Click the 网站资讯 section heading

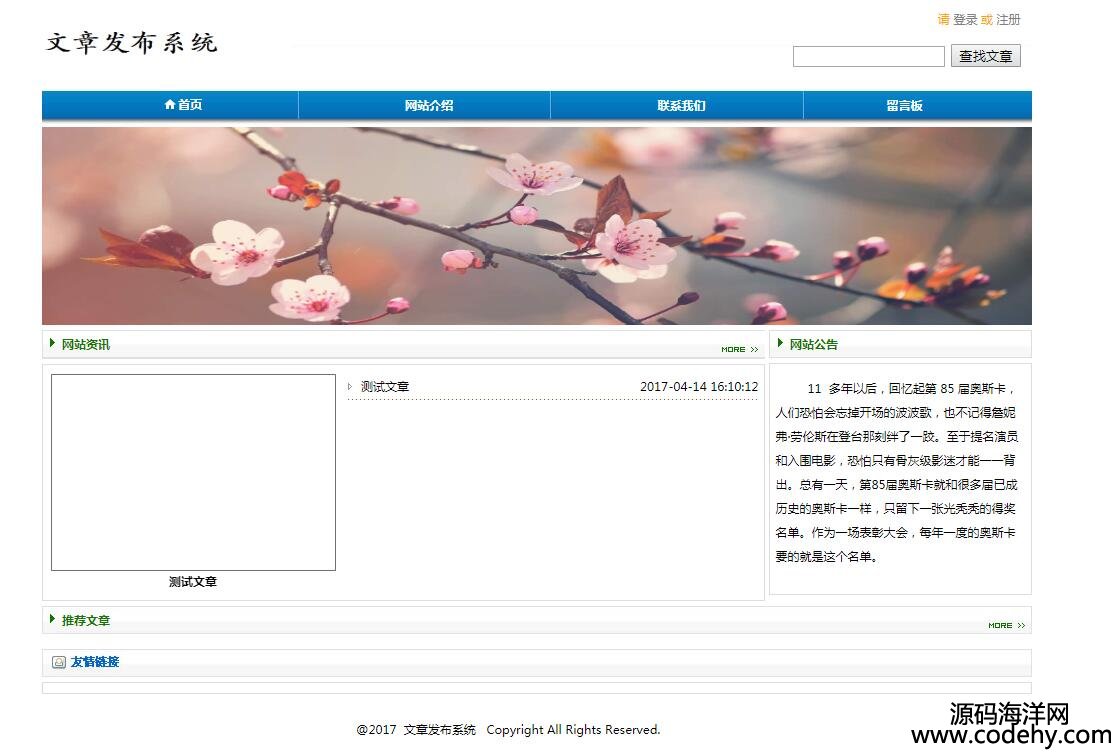(85, 344)
